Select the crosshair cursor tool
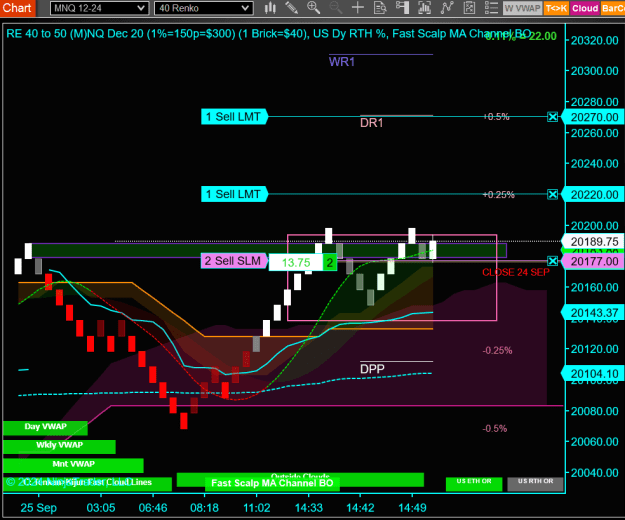Screen dimensions: 625x520 [358, 8]
